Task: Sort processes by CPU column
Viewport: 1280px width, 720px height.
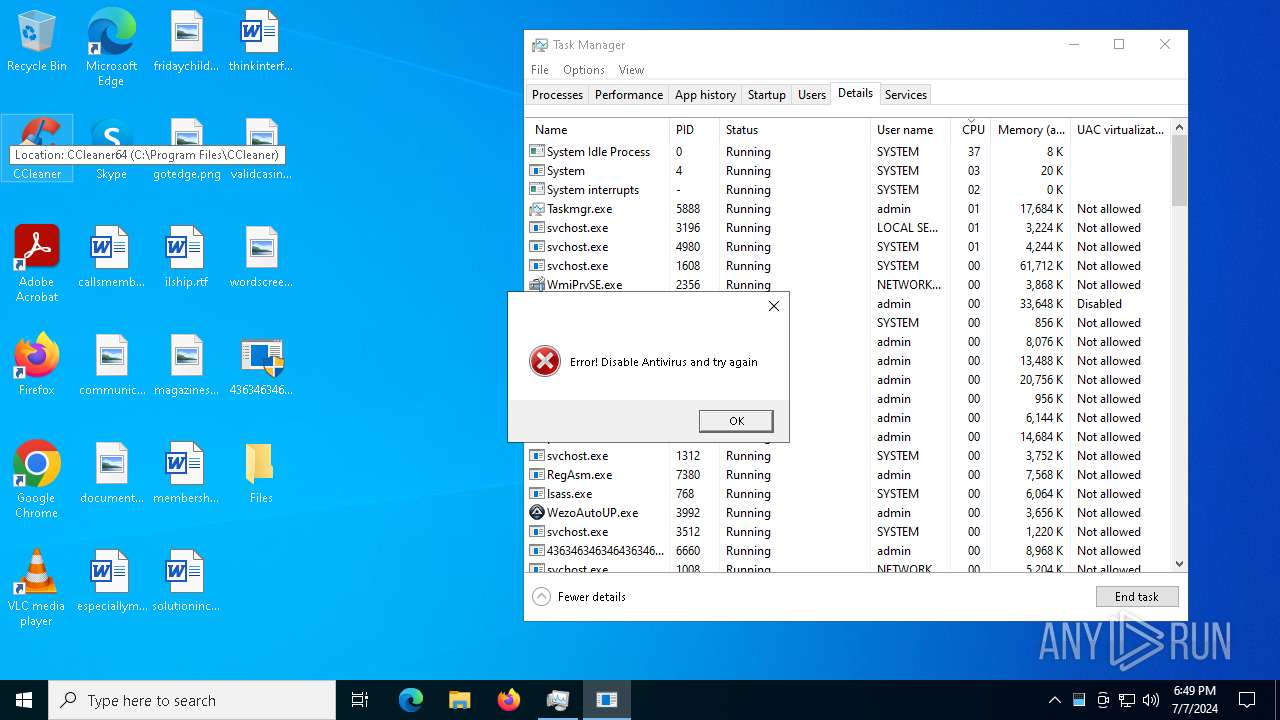Action: [972, 130]
